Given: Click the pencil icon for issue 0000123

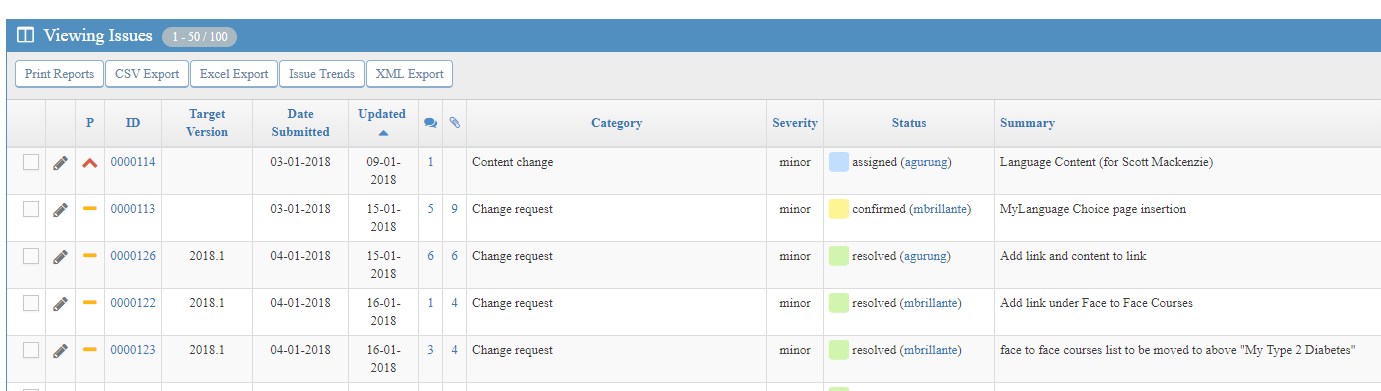Looking at the screenshot, I should point(61,351).
